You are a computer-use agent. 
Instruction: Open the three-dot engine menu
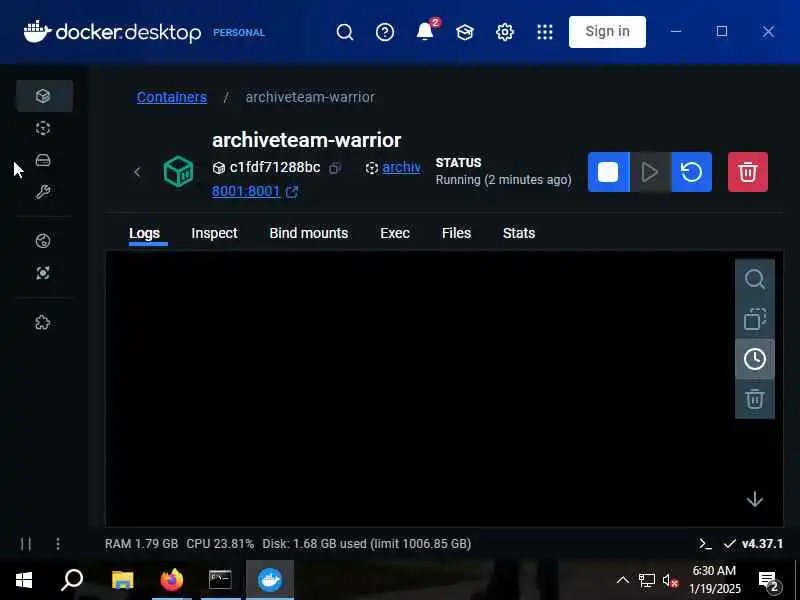coord(58,544)
